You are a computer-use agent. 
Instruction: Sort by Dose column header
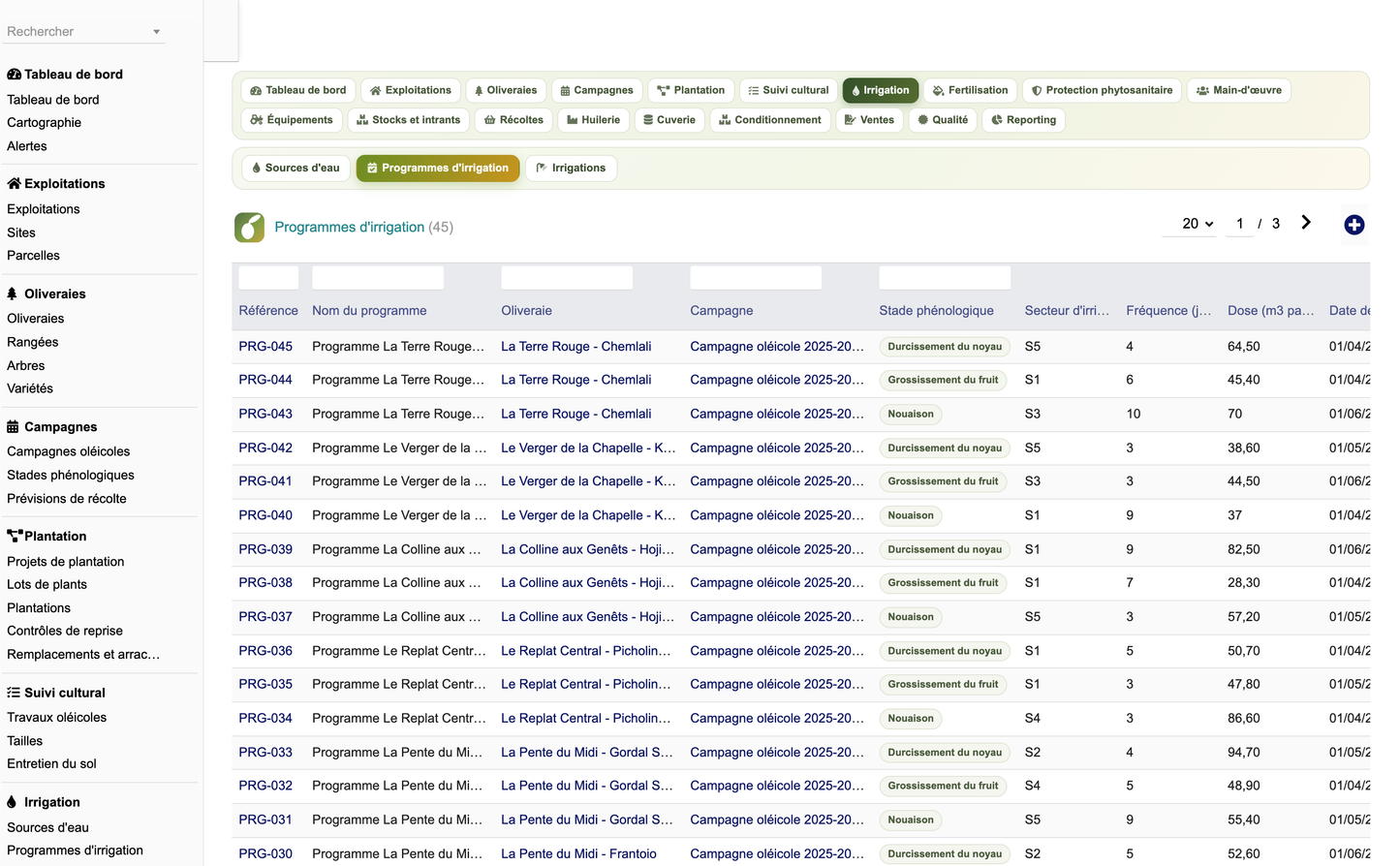click(1270, 311)
